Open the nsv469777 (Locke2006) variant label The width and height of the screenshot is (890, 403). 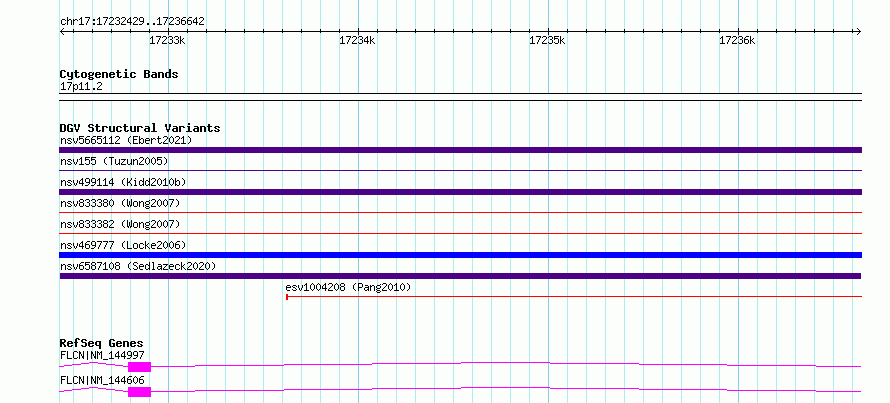click(x=123, y=245)
